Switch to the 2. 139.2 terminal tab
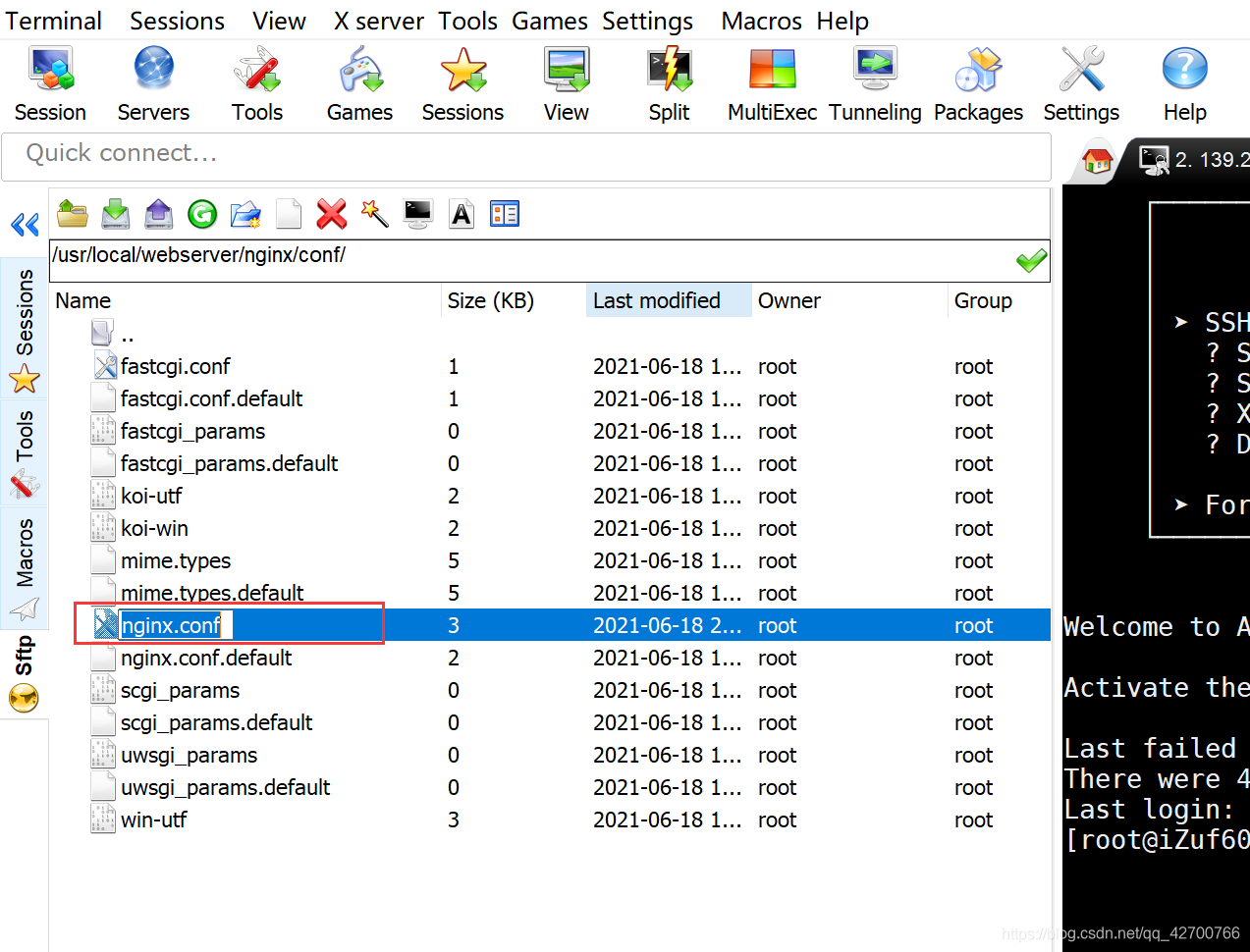The image size is (1250, 952). tap(1193, 159)
